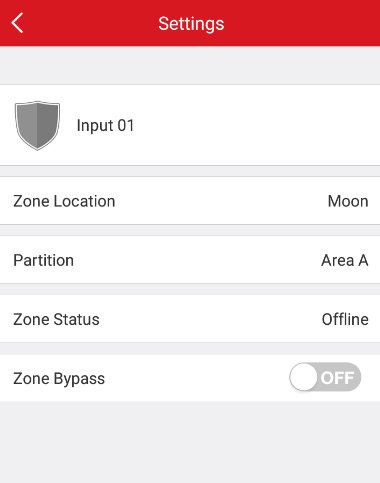Tap the Input 01 zone name
Viewport: 380px width, 483px height.
coord(105,126)
